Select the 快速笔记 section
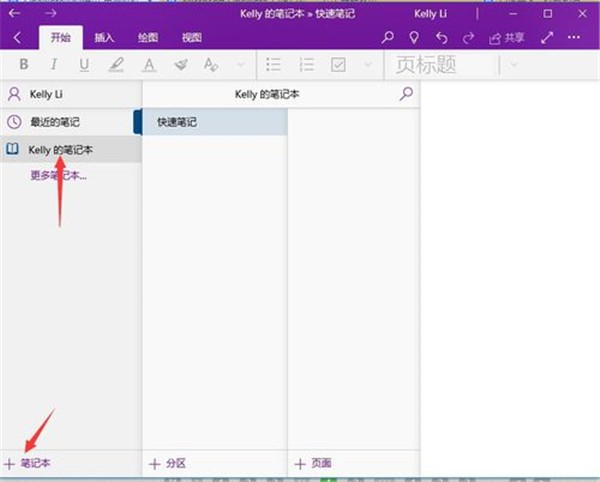The height and width of the screenshot is (482, 600). coord(215,122)
